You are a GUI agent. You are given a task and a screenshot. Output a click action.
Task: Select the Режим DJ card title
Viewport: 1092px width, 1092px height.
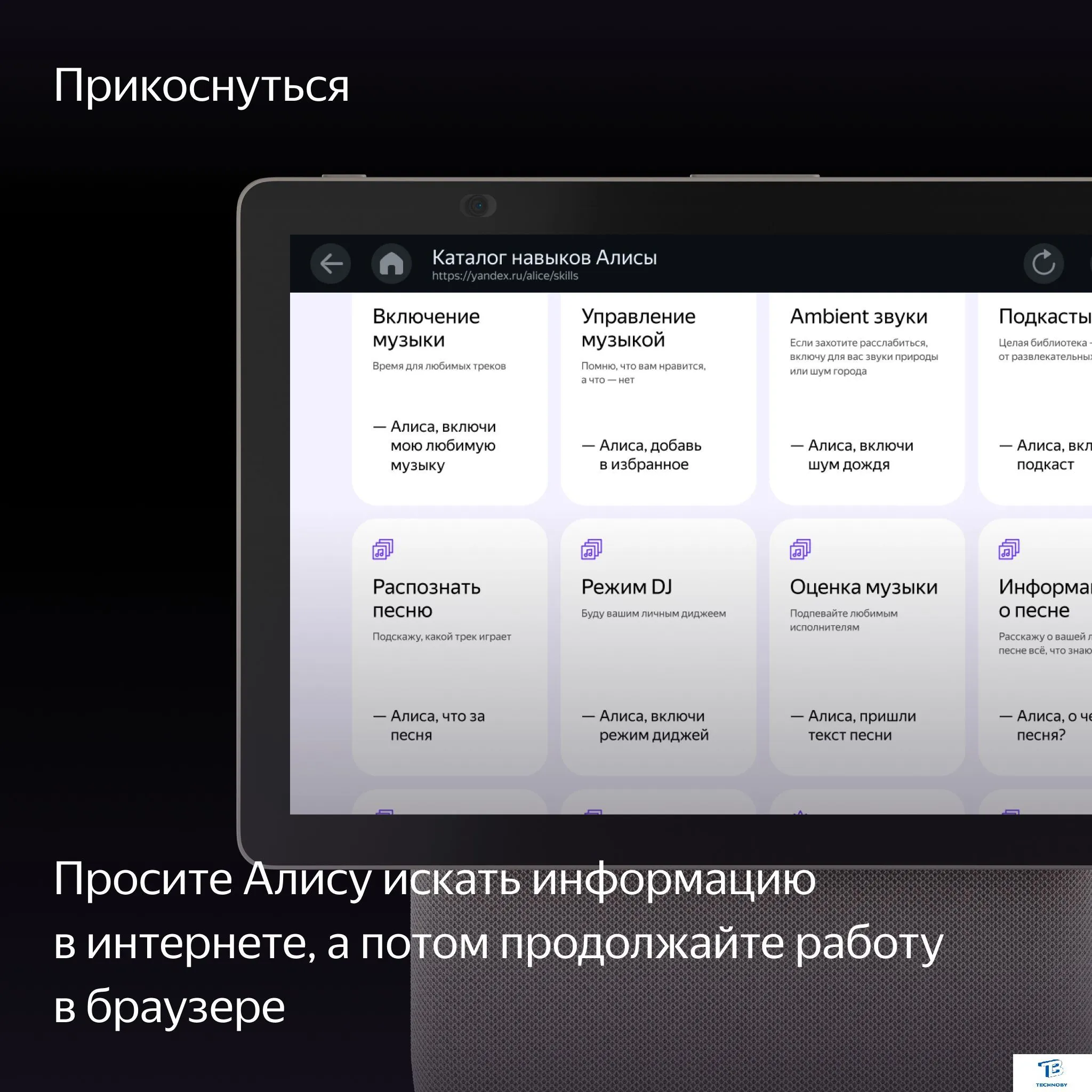(x=627, y=587)
